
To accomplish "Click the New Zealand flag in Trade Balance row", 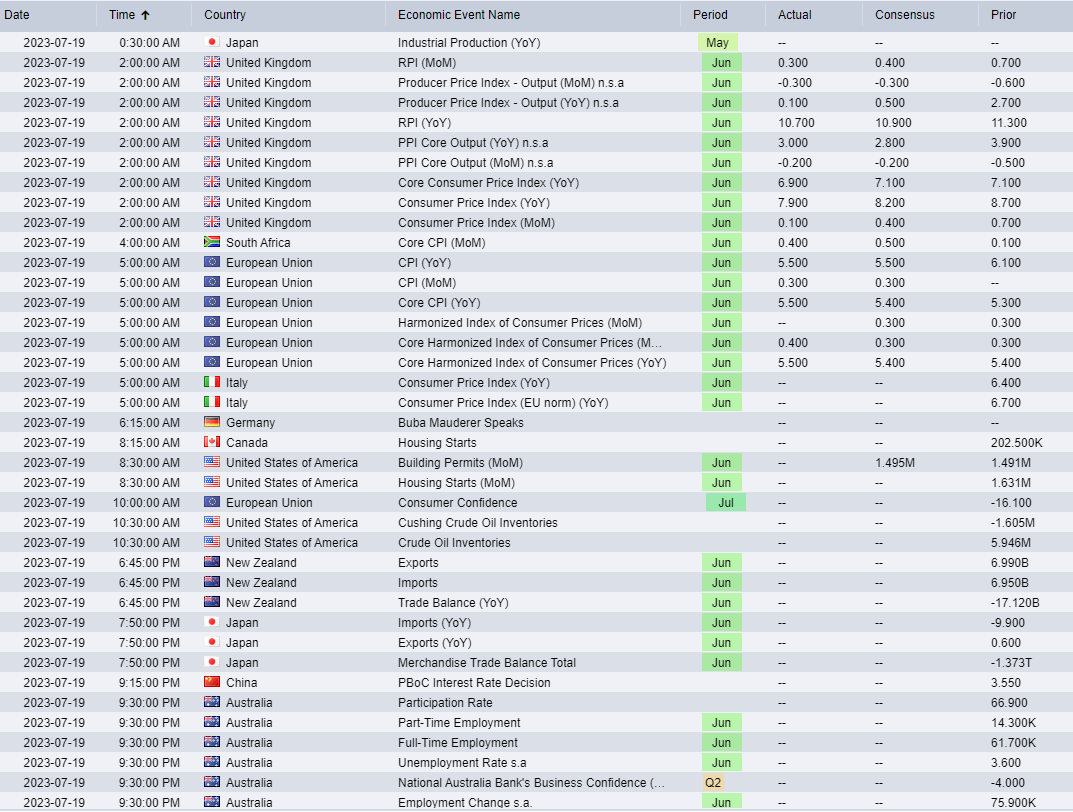I will click(x=212, y=602).
